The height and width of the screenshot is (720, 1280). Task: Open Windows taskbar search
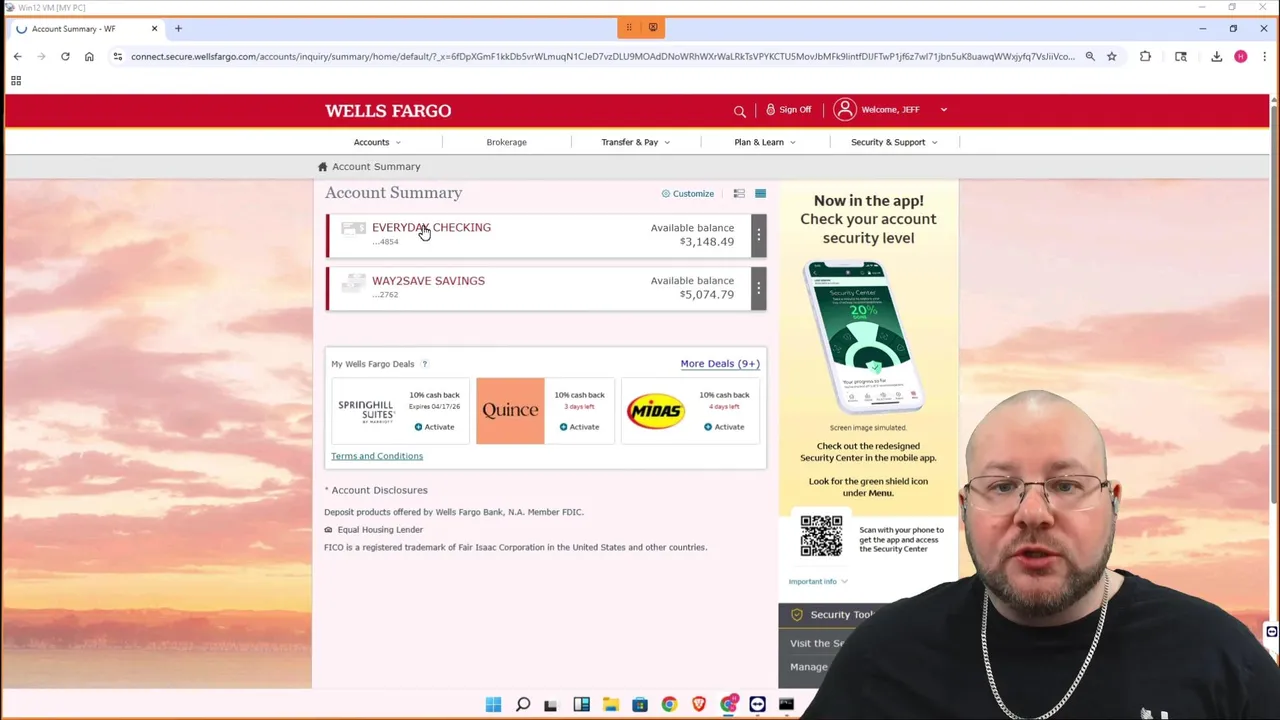click(522, 705)
